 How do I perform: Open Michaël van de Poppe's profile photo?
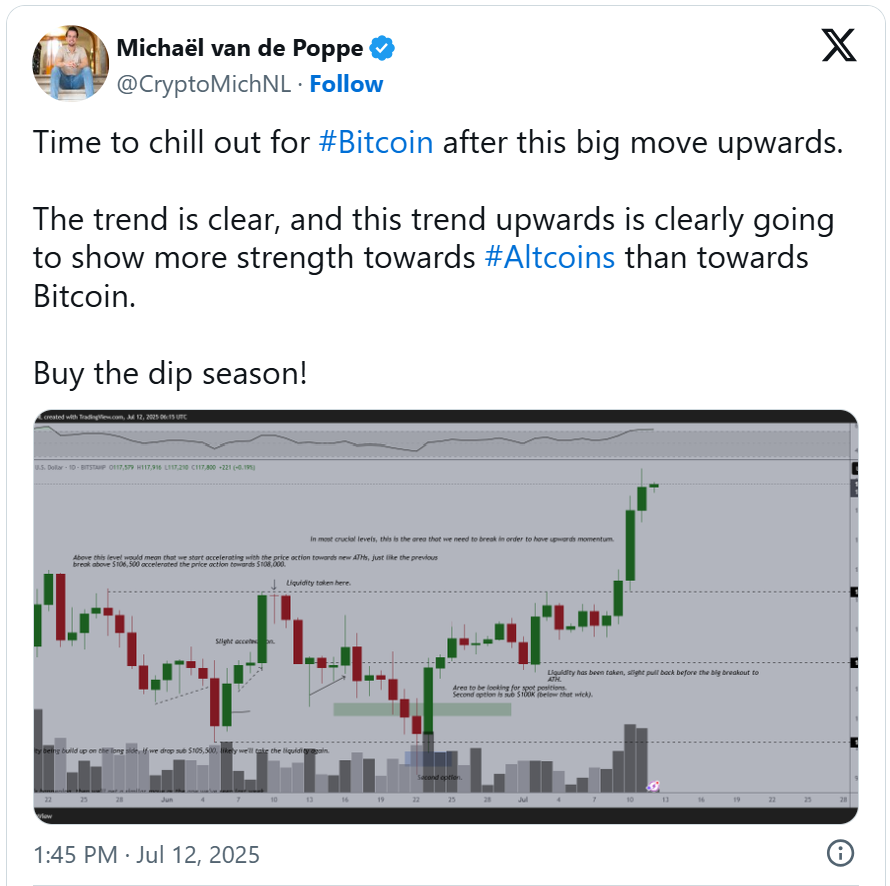pos(70,63)
